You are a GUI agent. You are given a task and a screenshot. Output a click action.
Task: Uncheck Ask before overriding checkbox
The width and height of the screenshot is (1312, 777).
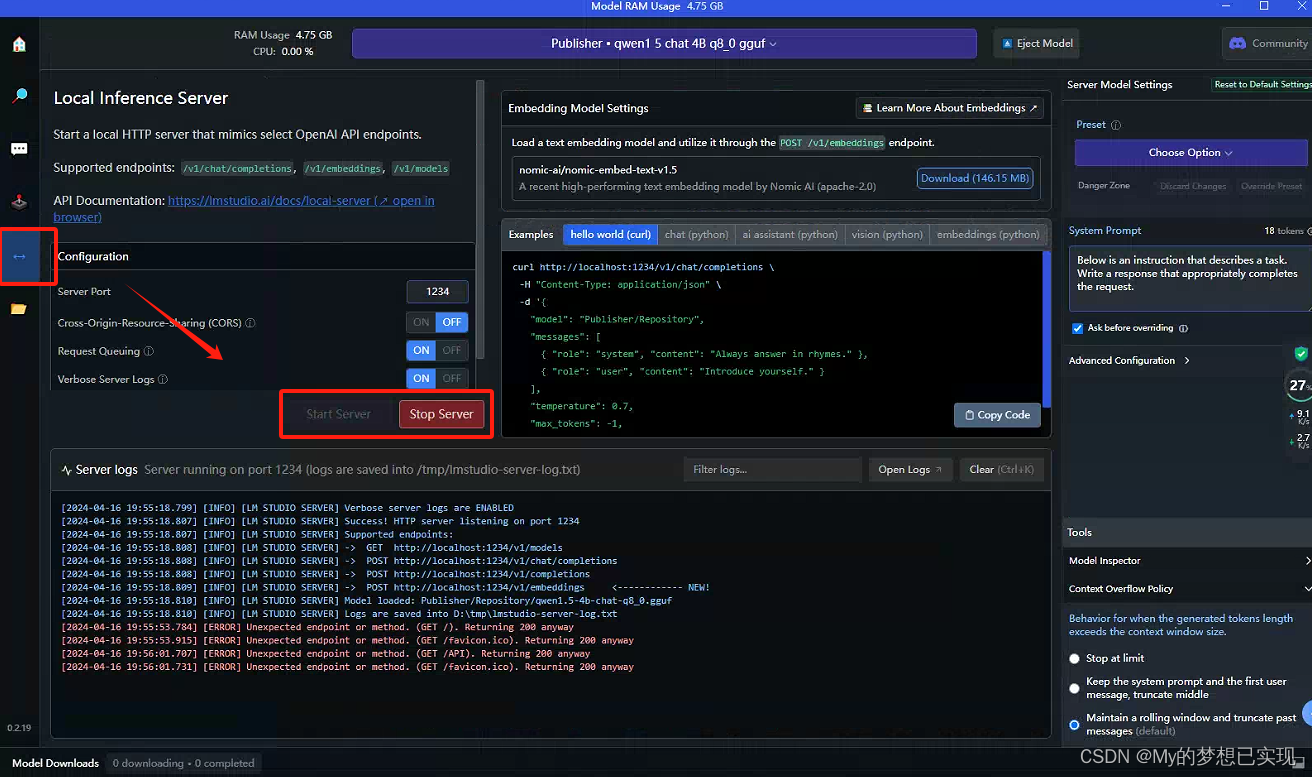tap(1077, 328)
